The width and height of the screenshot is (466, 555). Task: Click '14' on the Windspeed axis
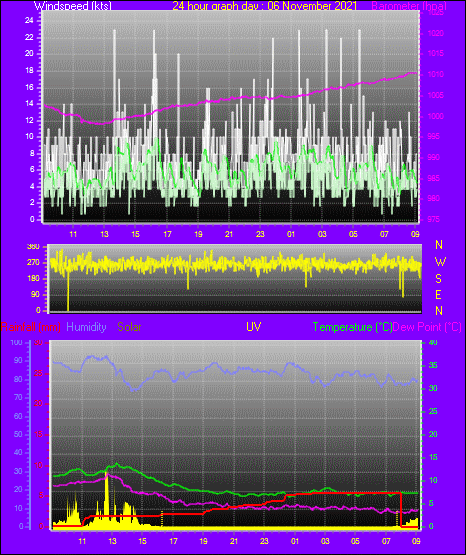(x=29, y=103)
